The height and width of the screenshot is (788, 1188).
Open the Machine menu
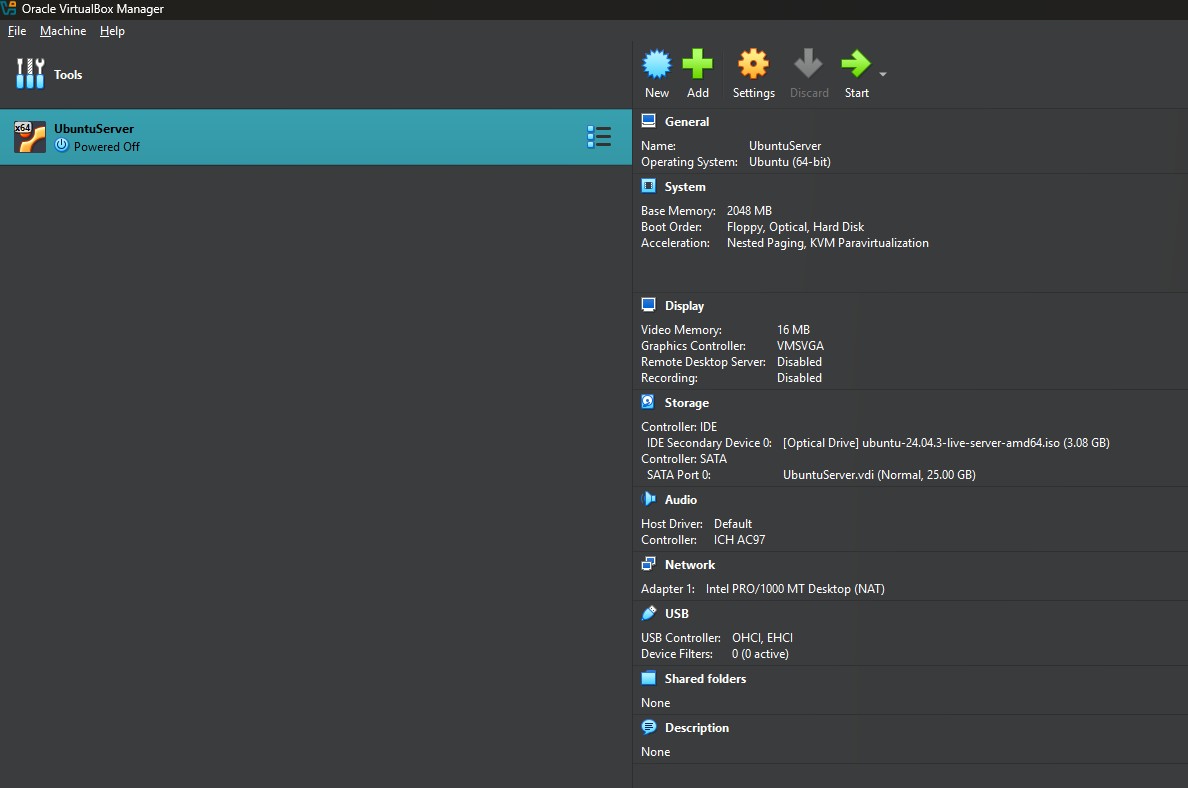click(63, 31)
